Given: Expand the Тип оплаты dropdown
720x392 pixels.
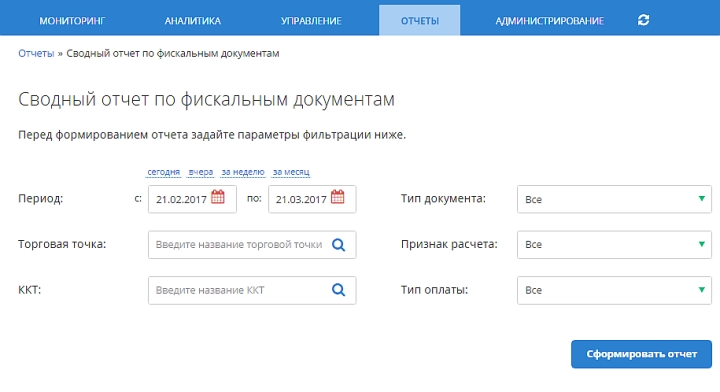Looking at the screenshot, I should click(614, 290).
